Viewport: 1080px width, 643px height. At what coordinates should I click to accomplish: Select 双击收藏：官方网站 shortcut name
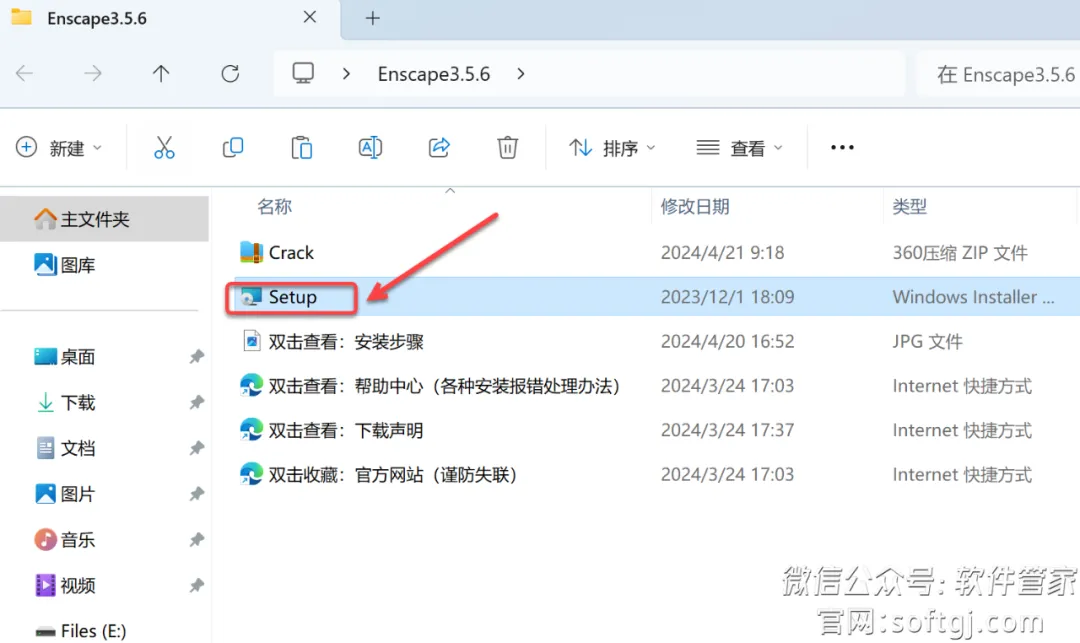(393, 474)
